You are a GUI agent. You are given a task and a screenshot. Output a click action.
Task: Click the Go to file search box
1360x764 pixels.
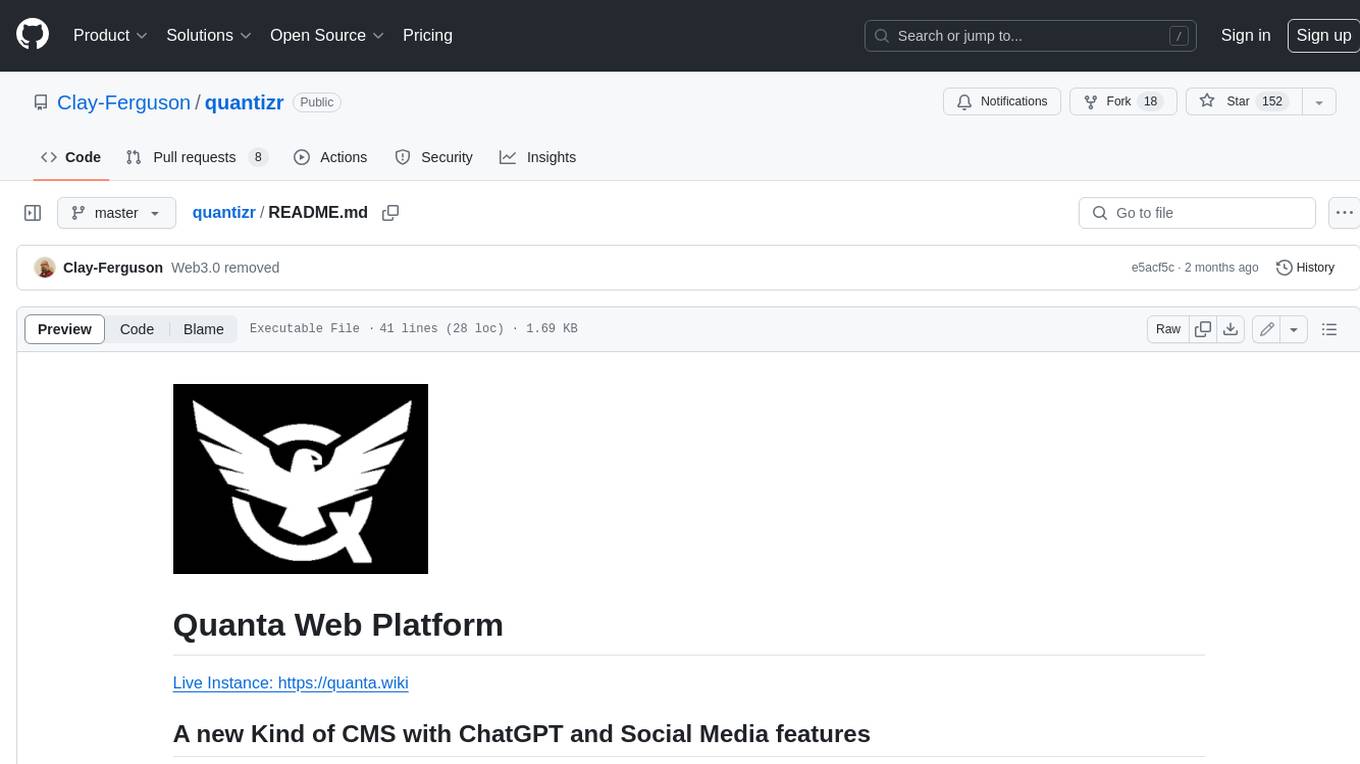1197,213
